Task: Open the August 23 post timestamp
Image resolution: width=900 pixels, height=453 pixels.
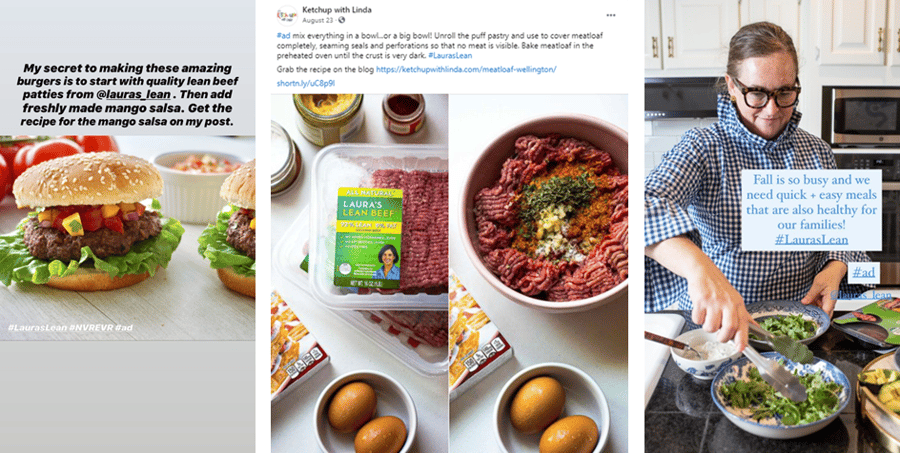Action: click(x=317, y=20)
